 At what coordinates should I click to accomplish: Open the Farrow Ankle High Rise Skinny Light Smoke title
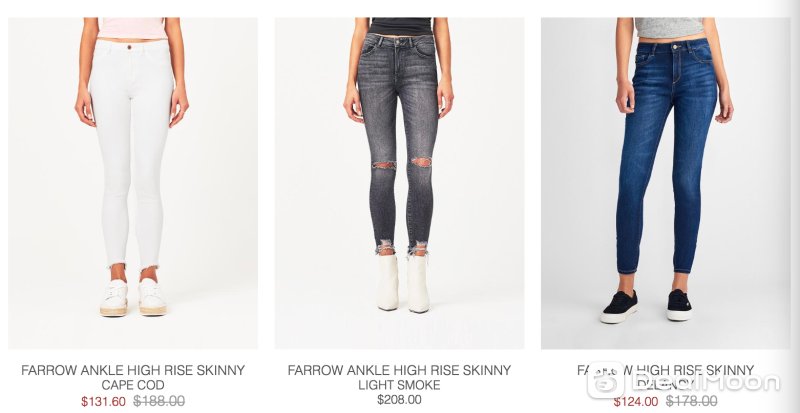pos(399,377)
